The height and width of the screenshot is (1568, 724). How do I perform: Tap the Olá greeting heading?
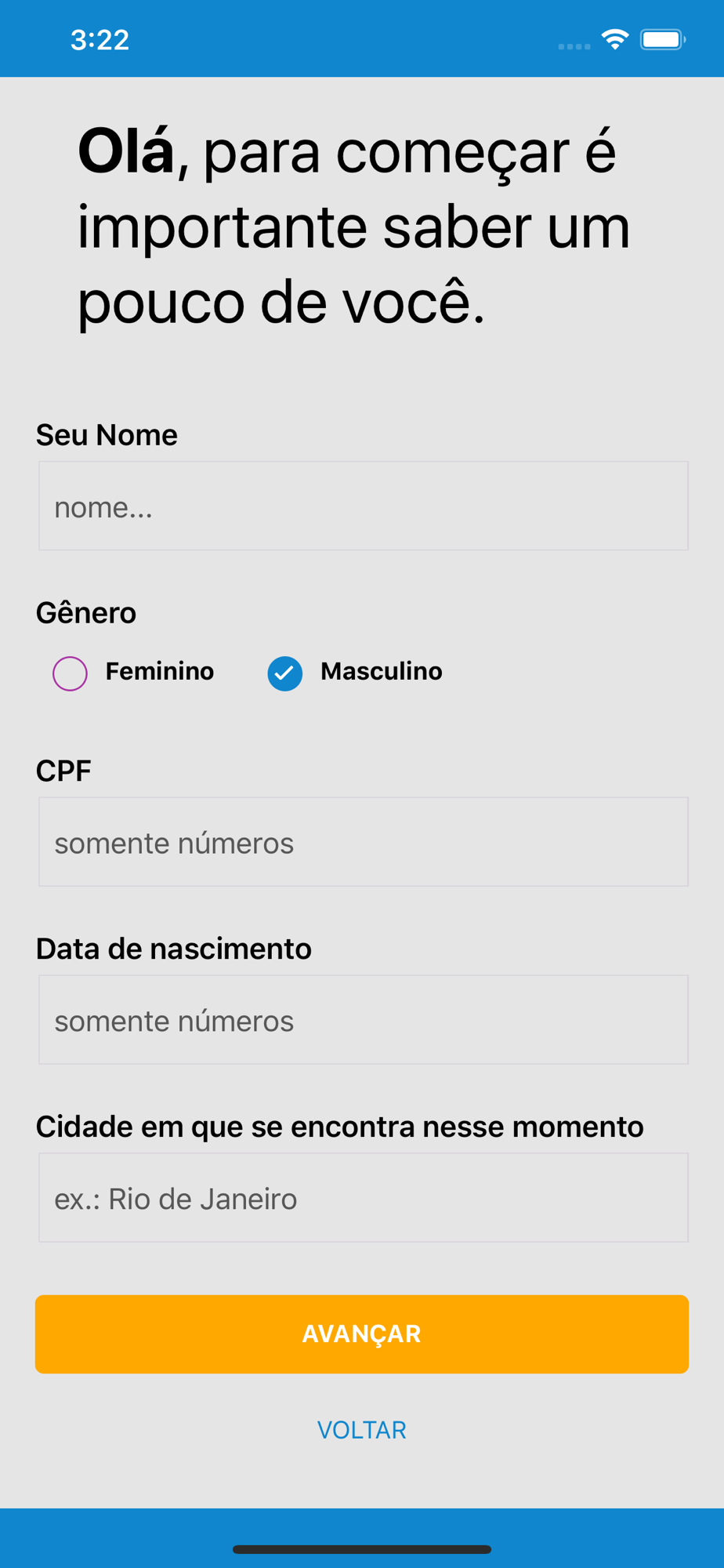pyautogui.click(x=354, y=227)
